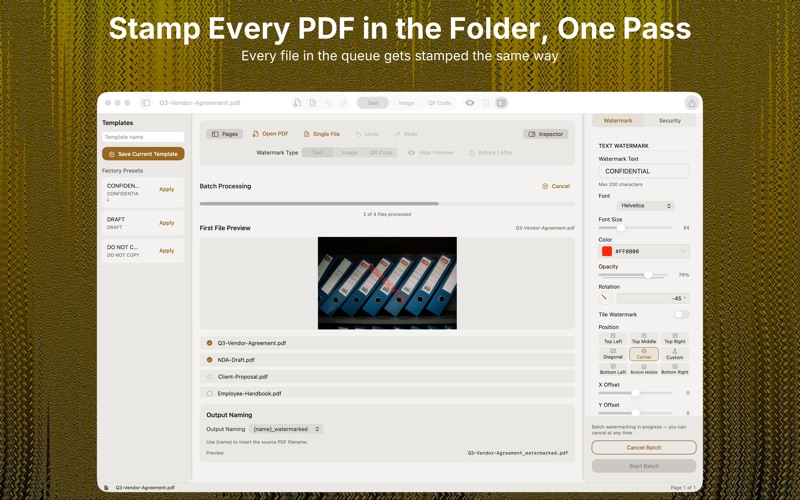
Task: Click the file icon in status bar
Action: tap(106, 488)
